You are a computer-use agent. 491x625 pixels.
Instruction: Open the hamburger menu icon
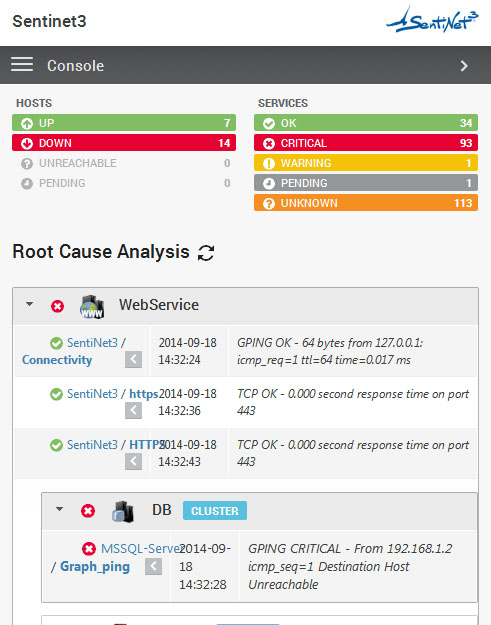click(22, 64)
